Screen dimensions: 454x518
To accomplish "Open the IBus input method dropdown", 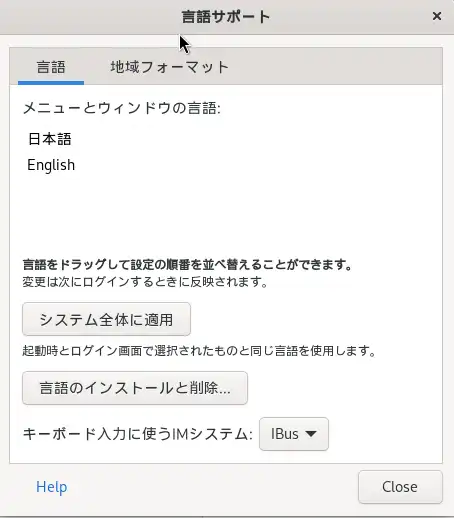I will [x=294, y=434].
